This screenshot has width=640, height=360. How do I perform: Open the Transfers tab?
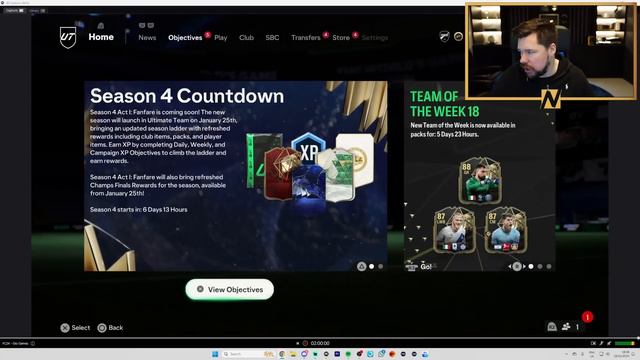[x=306, y=38]
